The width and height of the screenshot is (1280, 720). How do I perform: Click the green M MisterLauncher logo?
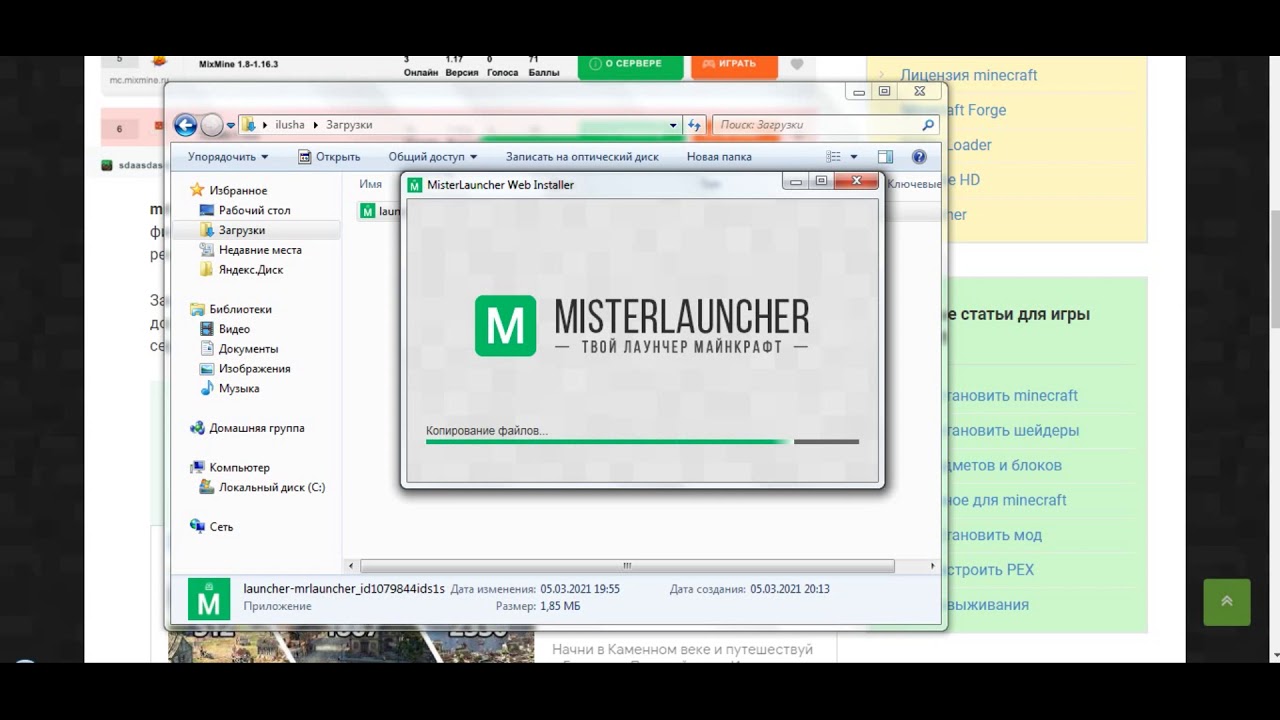click(505, 325)
